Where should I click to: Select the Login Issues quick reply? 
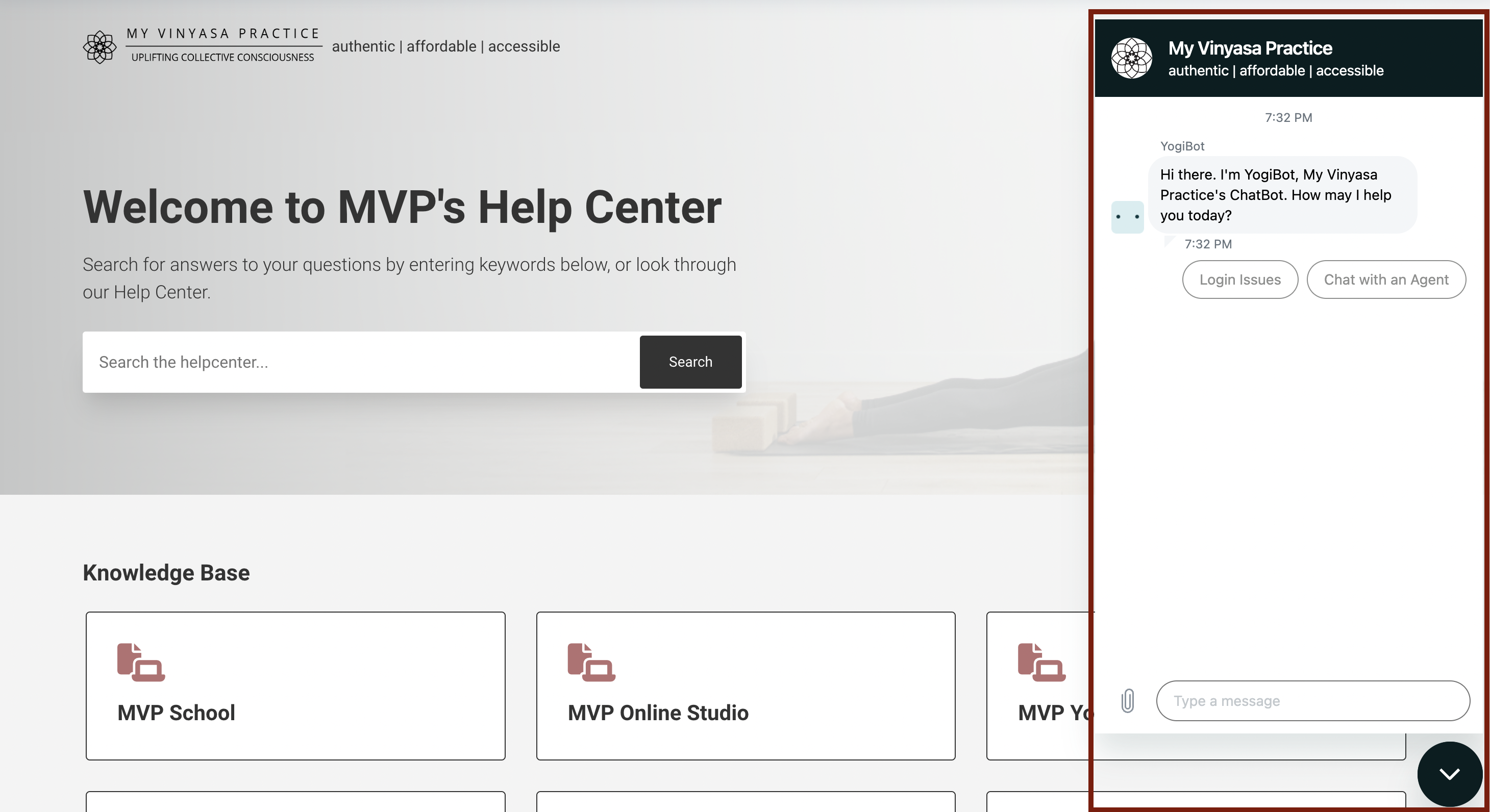click(1240, 280)
